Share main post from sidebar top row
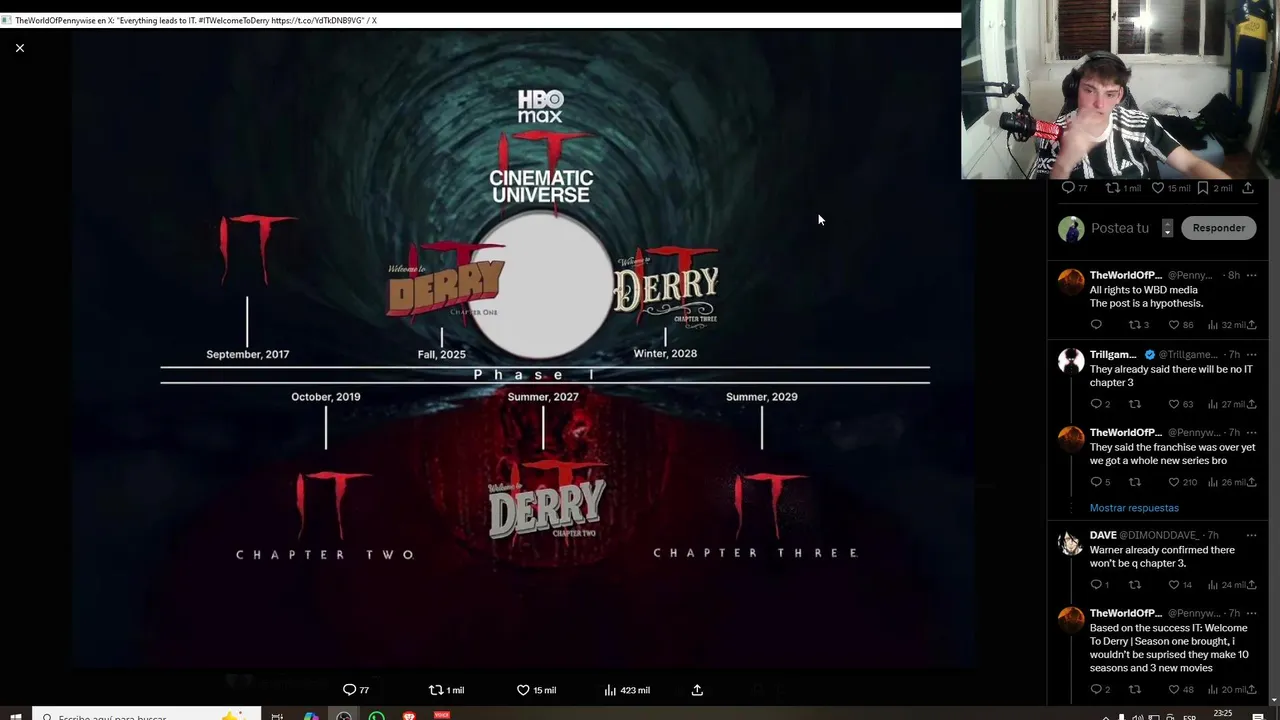 pos(1248,188)
